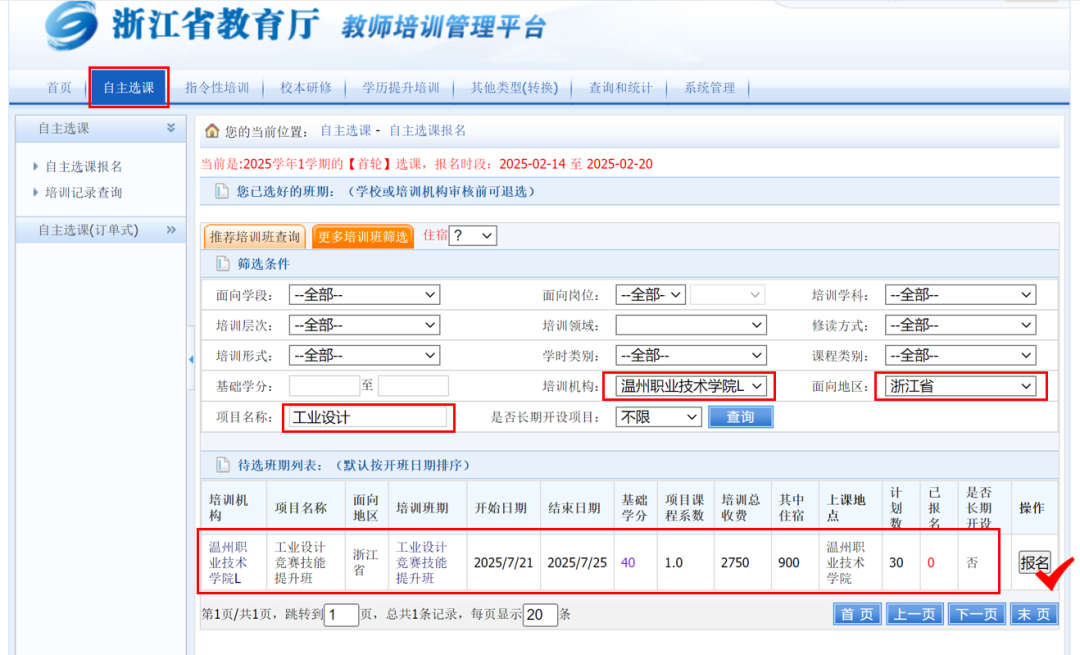The height and width of the screenshot is (655, 1080).
Task: Click document icon beside 筛选条件
Action: click(222, 264)
